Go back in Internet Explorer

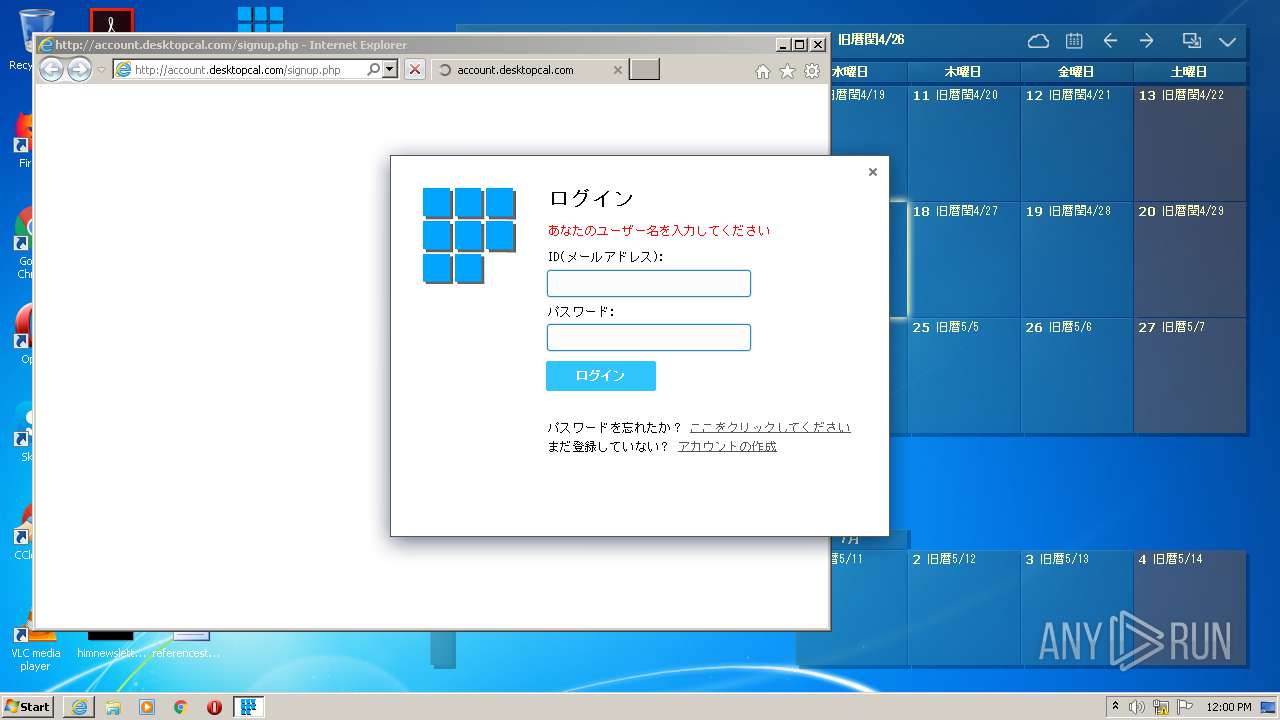tap(51, 69)
